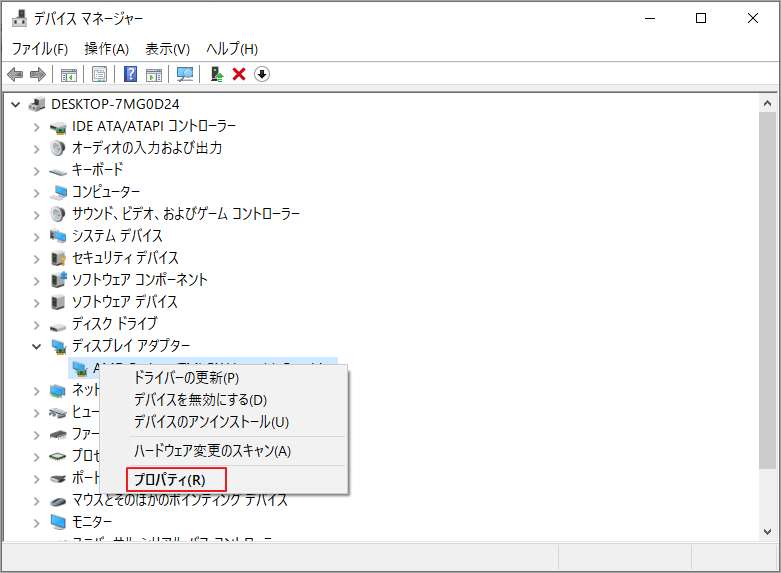
Task: Click the ソフトウェア コンポーネント icon
Action: click(58, 280)
